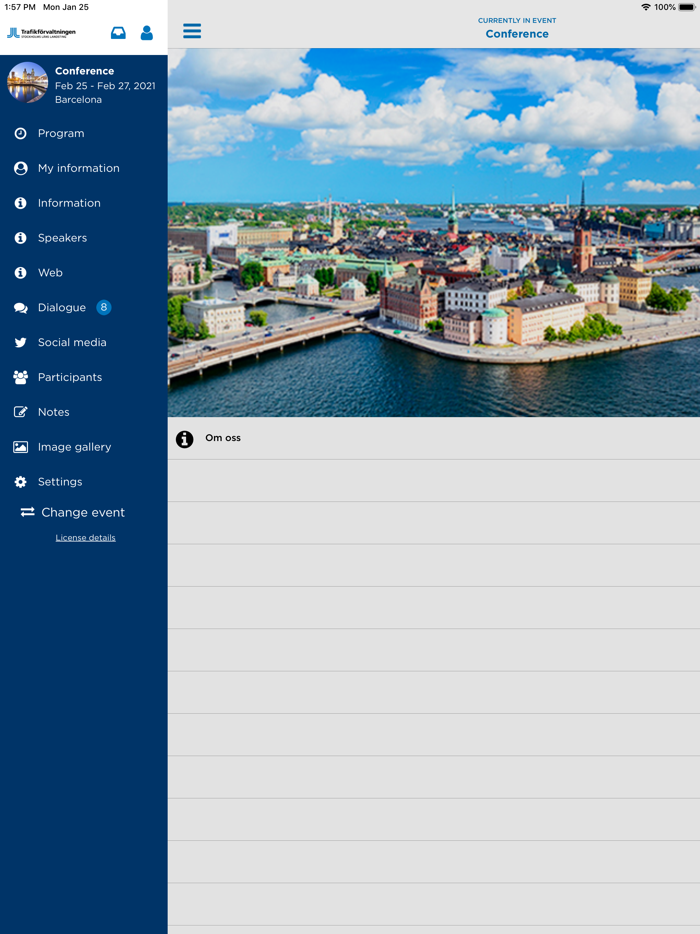Tap the Conference event thumbnail image

coord(27,84)
